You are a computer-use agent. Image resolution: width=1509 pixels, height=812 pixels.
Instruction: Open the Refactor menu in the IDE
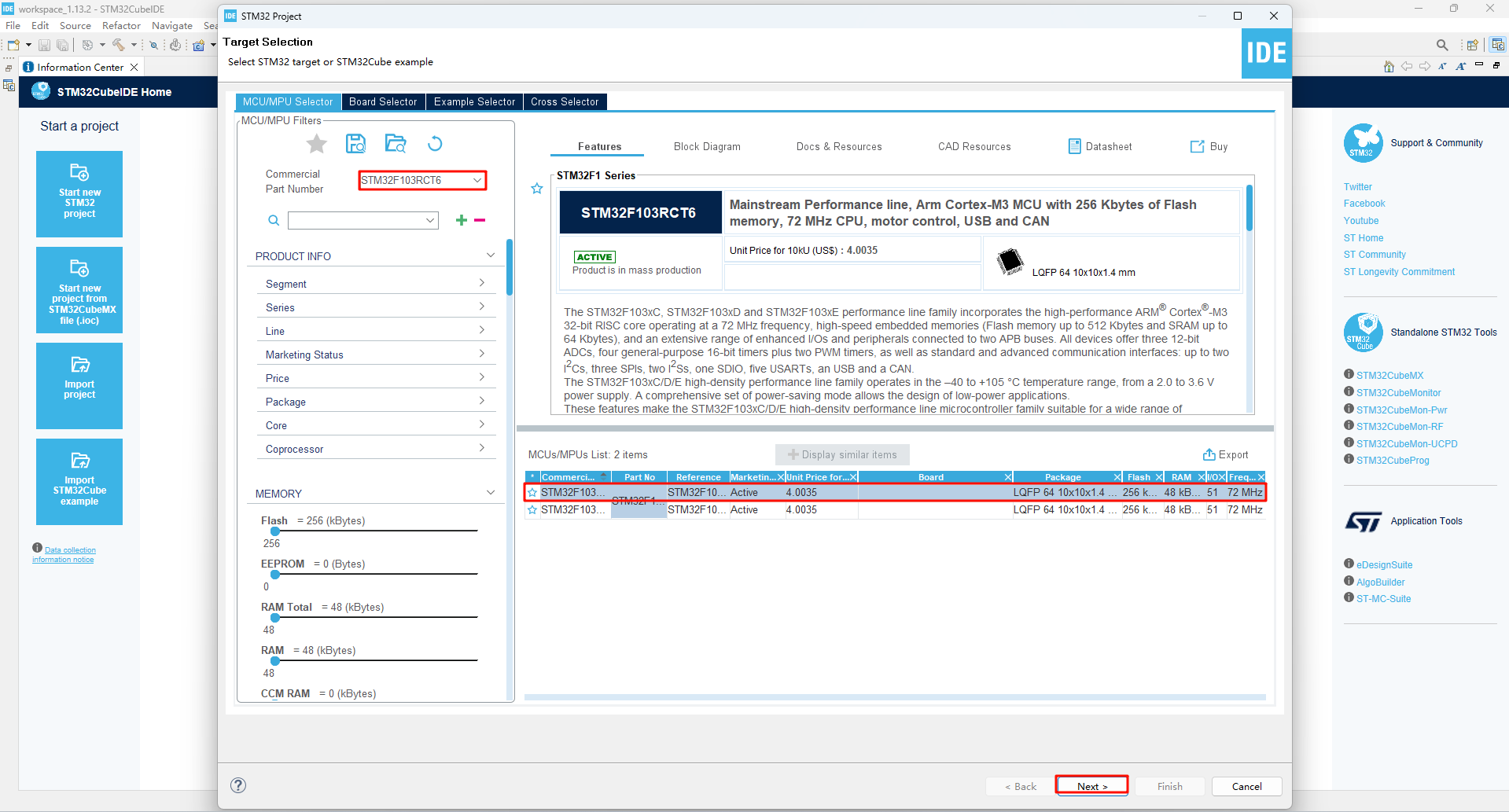click(121, 26)
